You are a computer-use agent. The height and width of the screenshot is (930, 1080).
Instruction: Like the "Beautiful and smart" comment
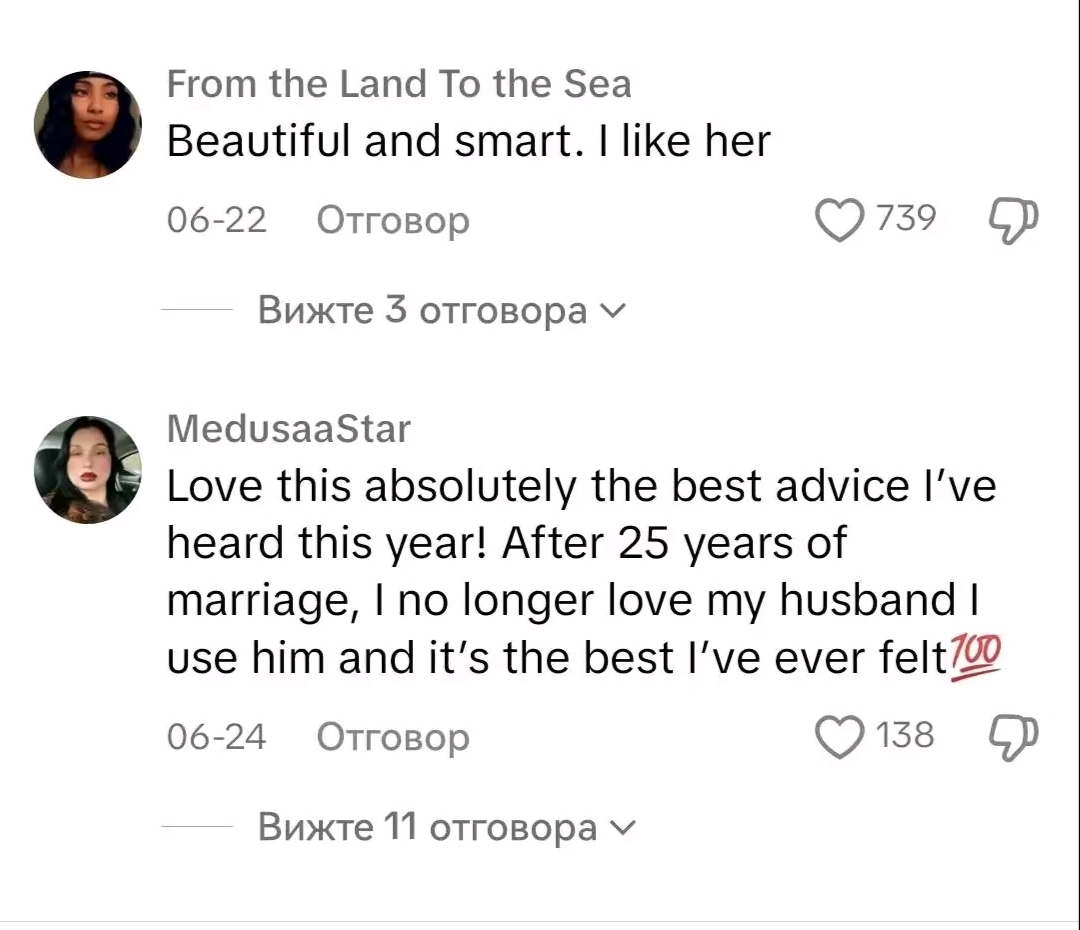(838, 219)
